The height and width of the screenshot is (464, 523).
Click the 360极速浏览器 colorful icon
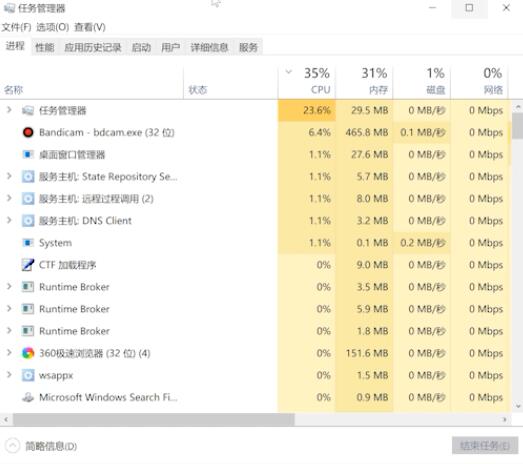[x=28, y=353]
